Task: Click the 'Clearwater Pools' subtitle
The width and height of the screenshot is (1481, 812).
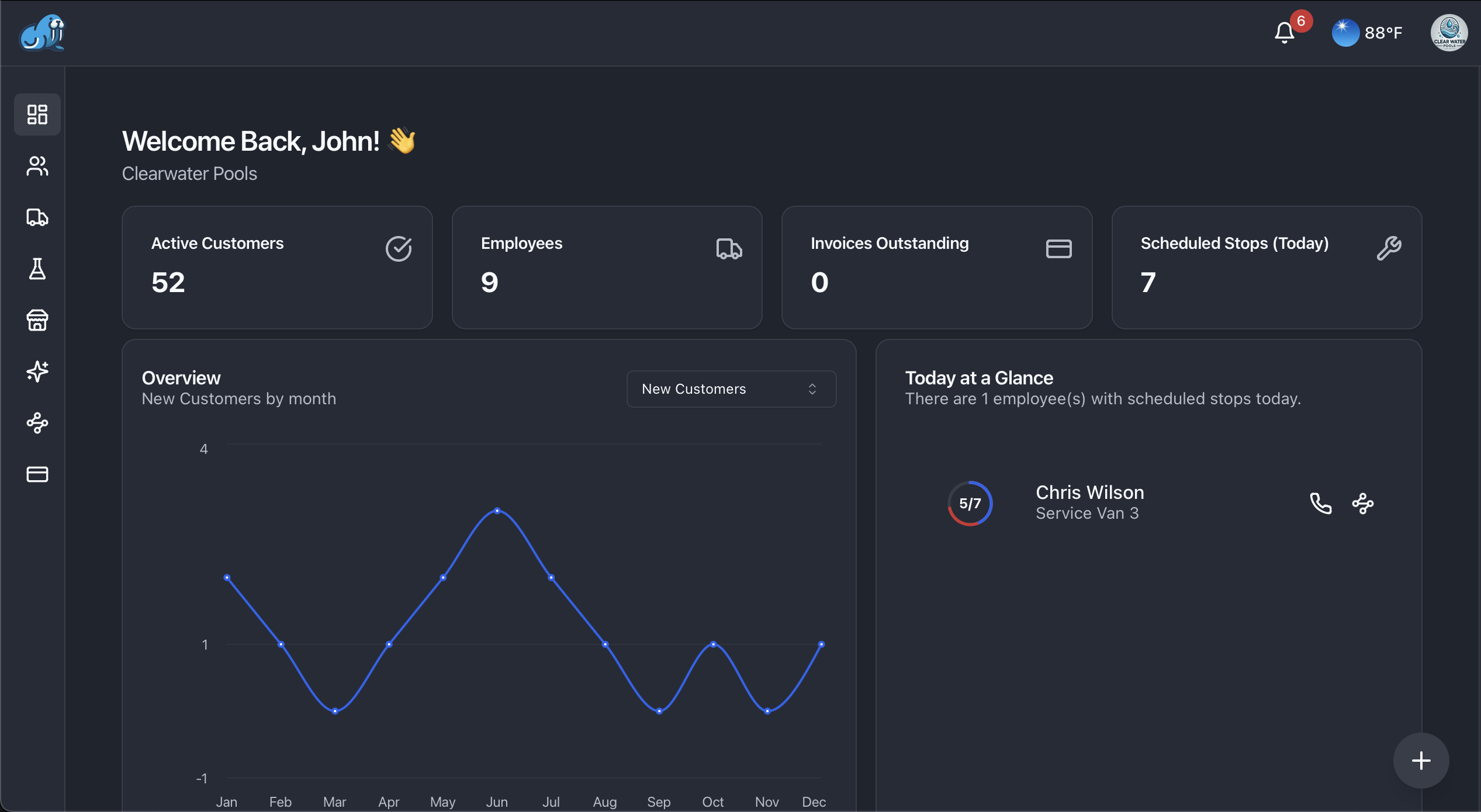Action: point(189,173)
